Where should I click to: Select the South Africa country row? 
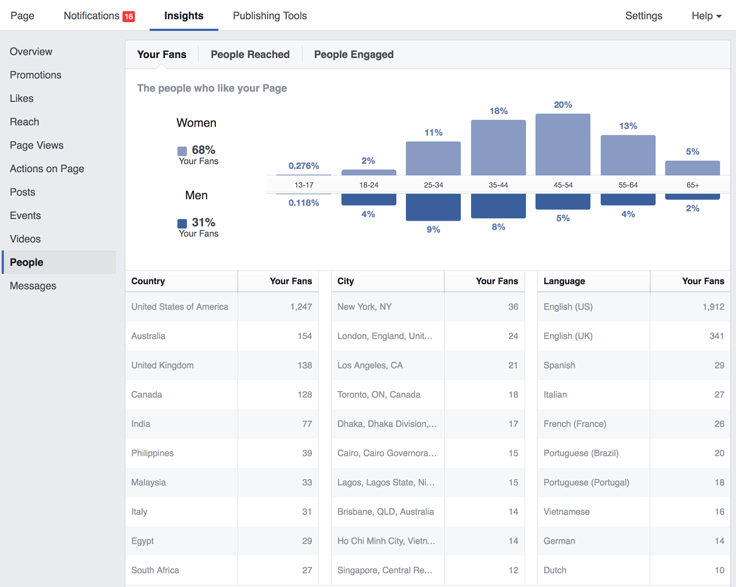[222, 570]
